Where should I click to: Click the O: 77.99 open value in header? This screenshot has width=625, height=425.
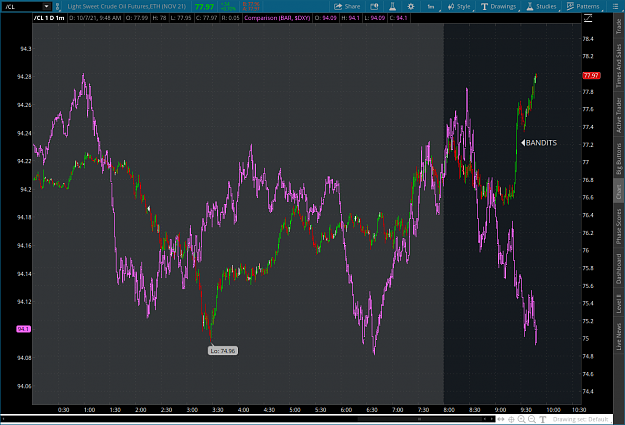[x=138, y=18]
